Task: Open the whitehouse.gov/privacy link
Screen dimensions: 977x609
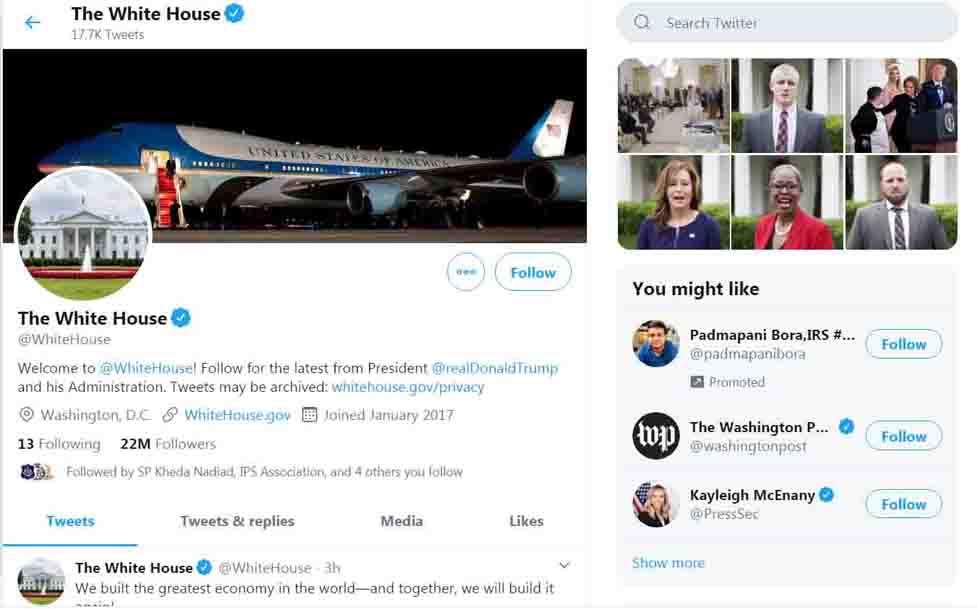Action: (408, 387)
